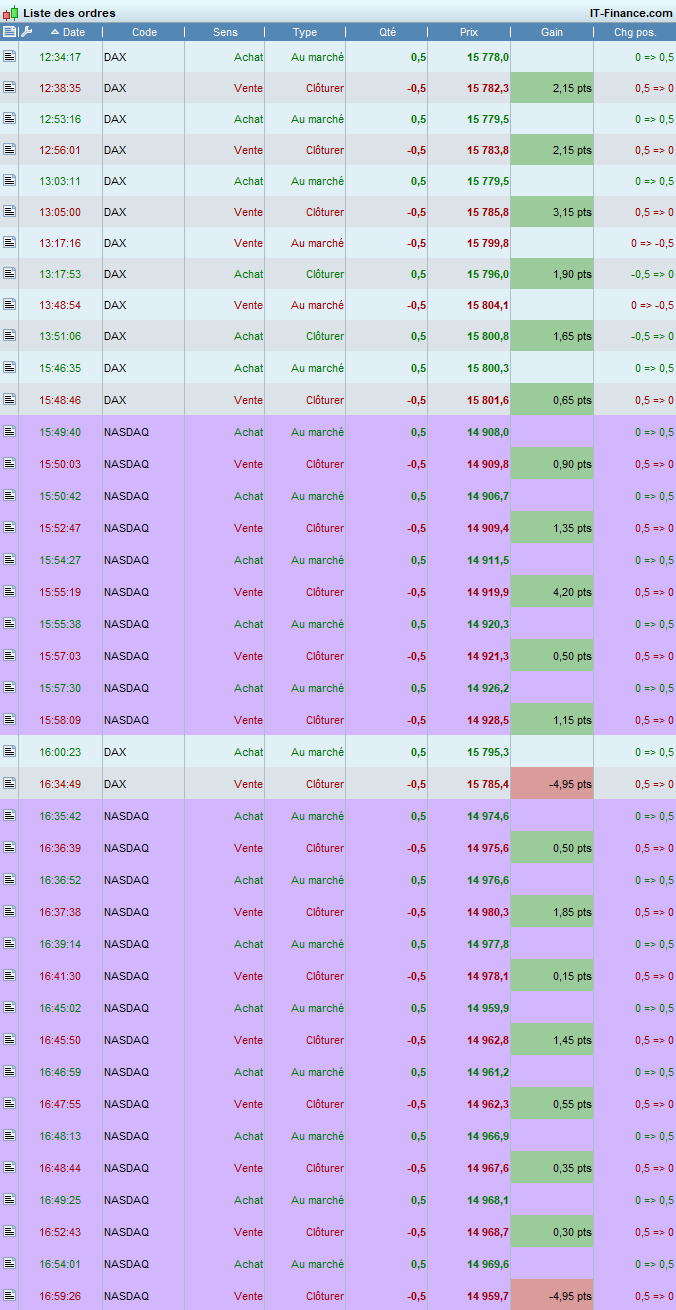Viewport: 676px width, 1310px height.
Task: Open order details icon for 13:17:16 row
Action: 9,242
